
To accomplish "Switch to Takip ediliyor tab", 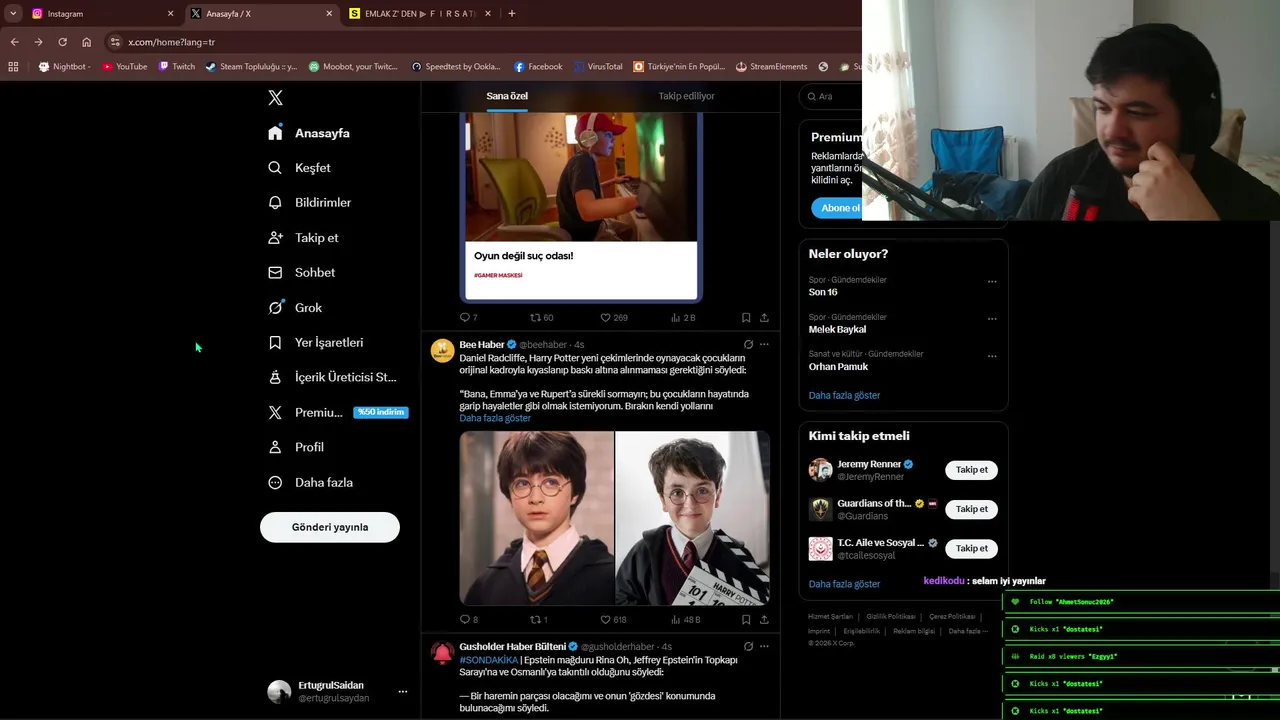I will pyautogui.click(x=686, y=96).
